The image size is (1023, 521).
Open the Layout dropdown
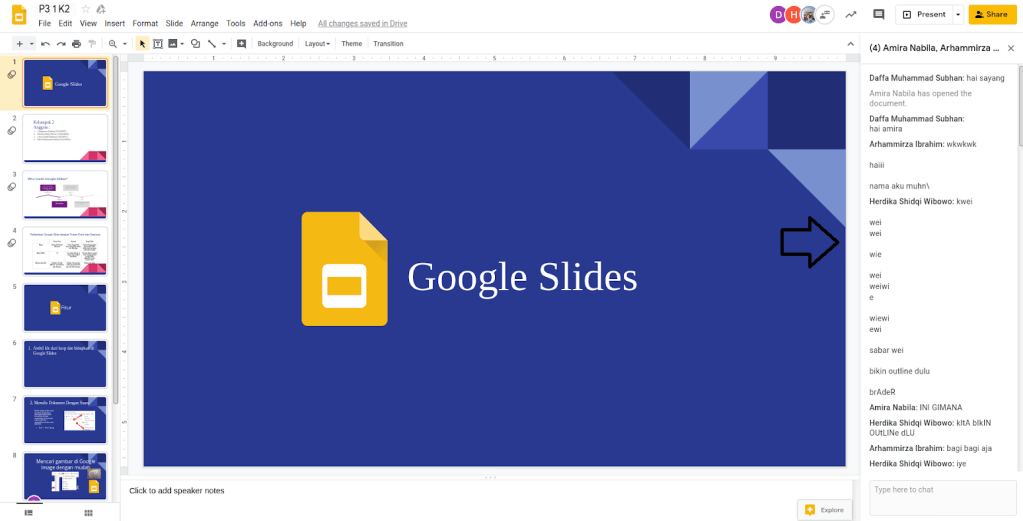click(318, 44)
